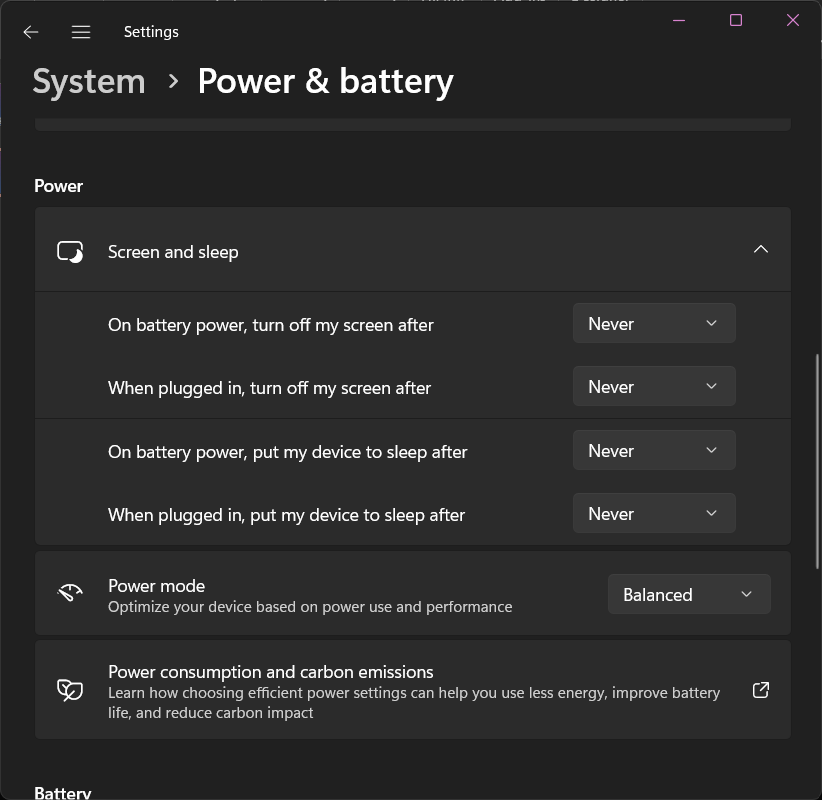Open the battery sleep timeout dropdown
This screenshot has height=800, width=822.
(x=654, y=450)
